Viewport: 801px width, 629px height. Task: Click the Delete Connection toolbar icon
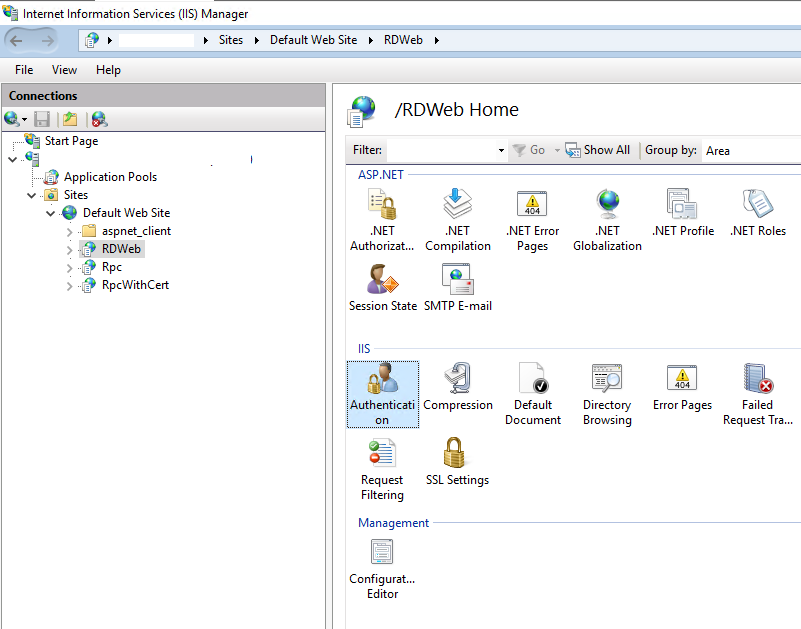(99, 119)
